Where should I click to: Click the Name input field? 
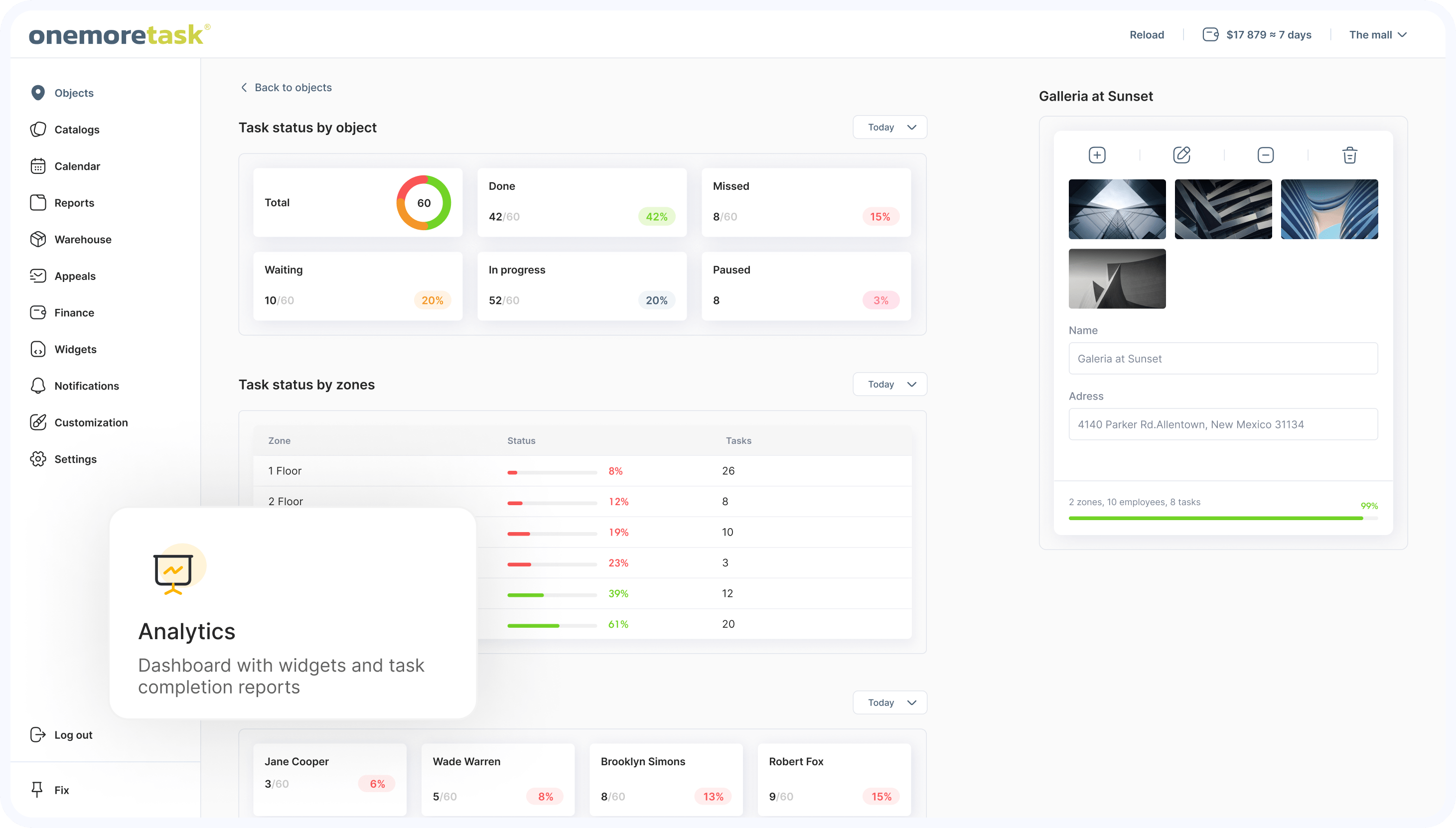tap(1223, 358)
